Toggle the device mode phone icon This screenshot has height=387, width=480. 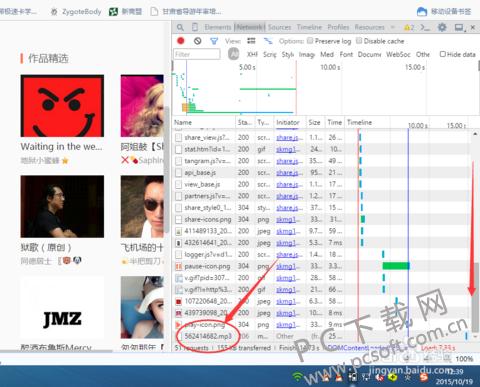pos(195,27)
